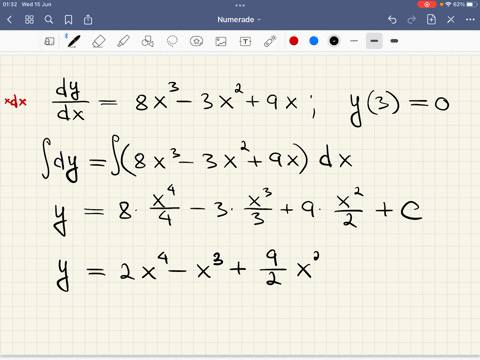Image resolution: width=480 pixels, height=360 pixels.
Task: Select the Pen tool
Action: click(73, 41)
